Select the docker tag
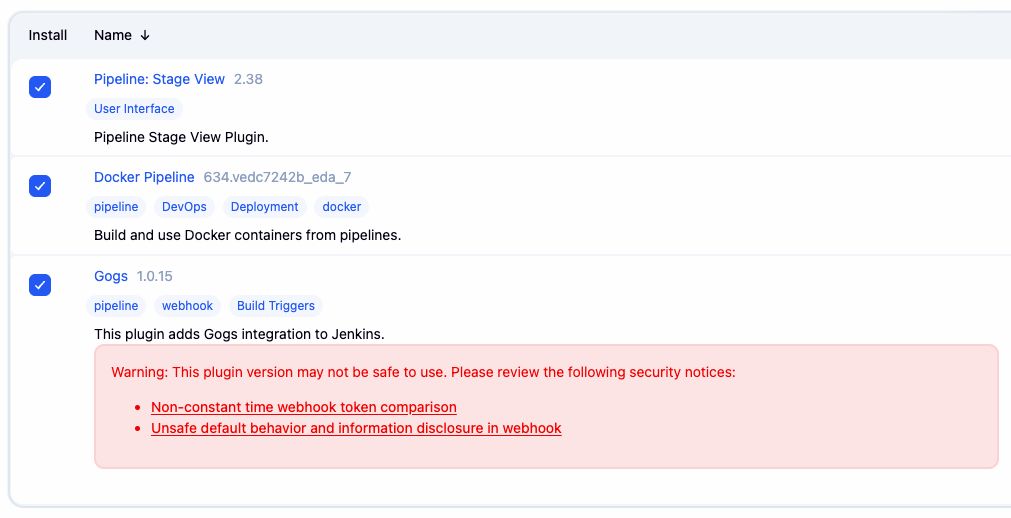Viewport: 1011px width, 518px height. pyautogui.click(x=342, y=207)
